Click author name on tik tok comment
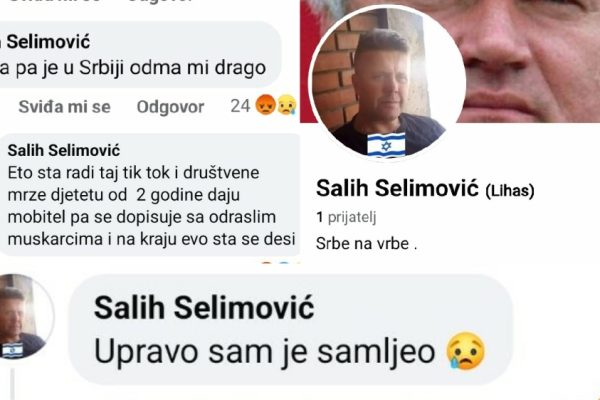Image resolution: width=600 pixels, height=400 pixels. (x=64, y=150)
